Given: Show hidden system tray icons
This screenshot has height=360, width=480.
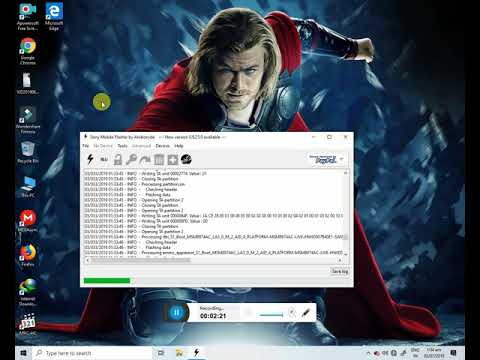Looking at the screenshot, I should coord(368,353).
